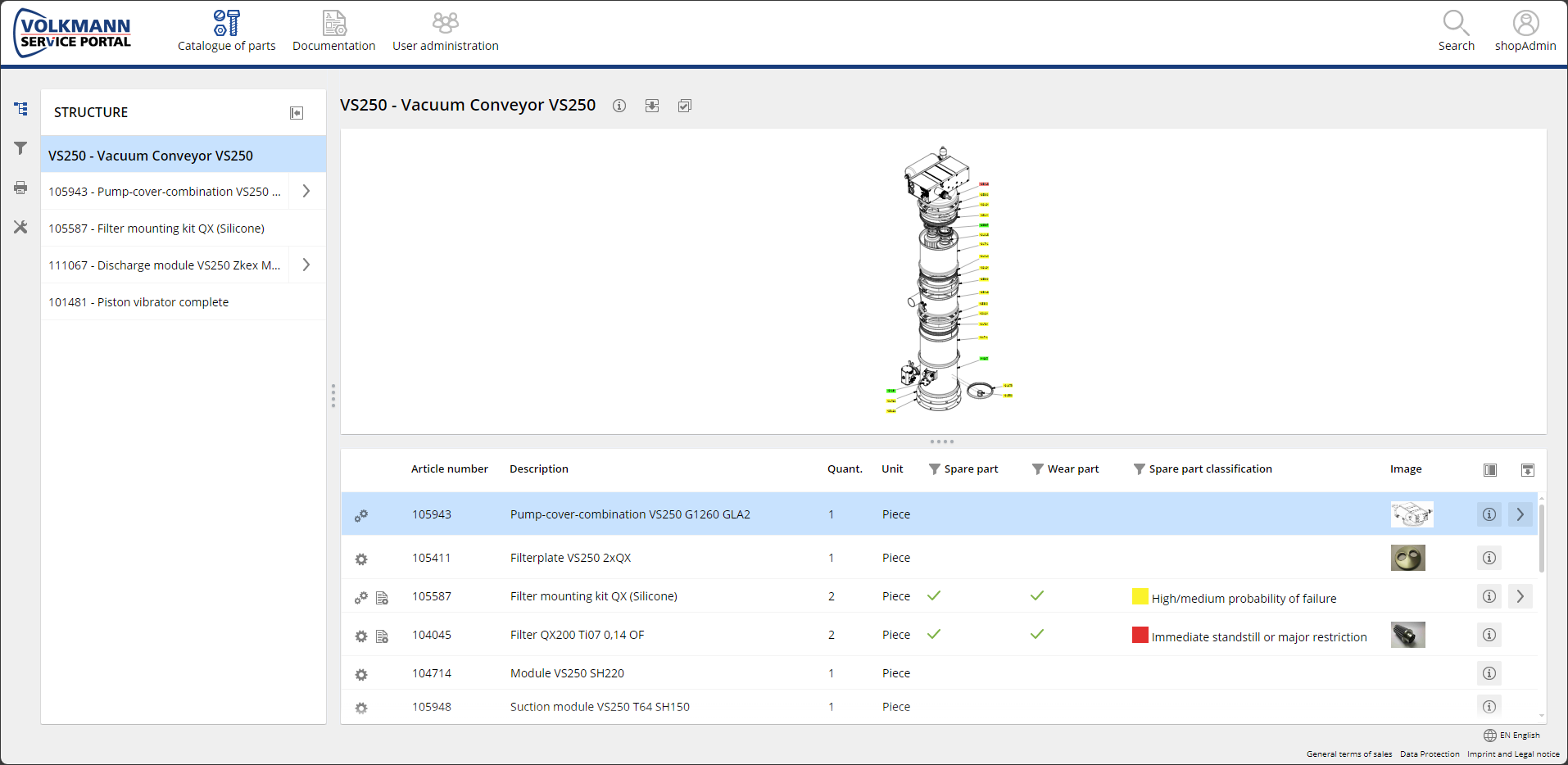Image resolution: width=1568 pixels, height=765 pixels.
Task: Go to the Documentation section
Action: click(x=333, y=31)
